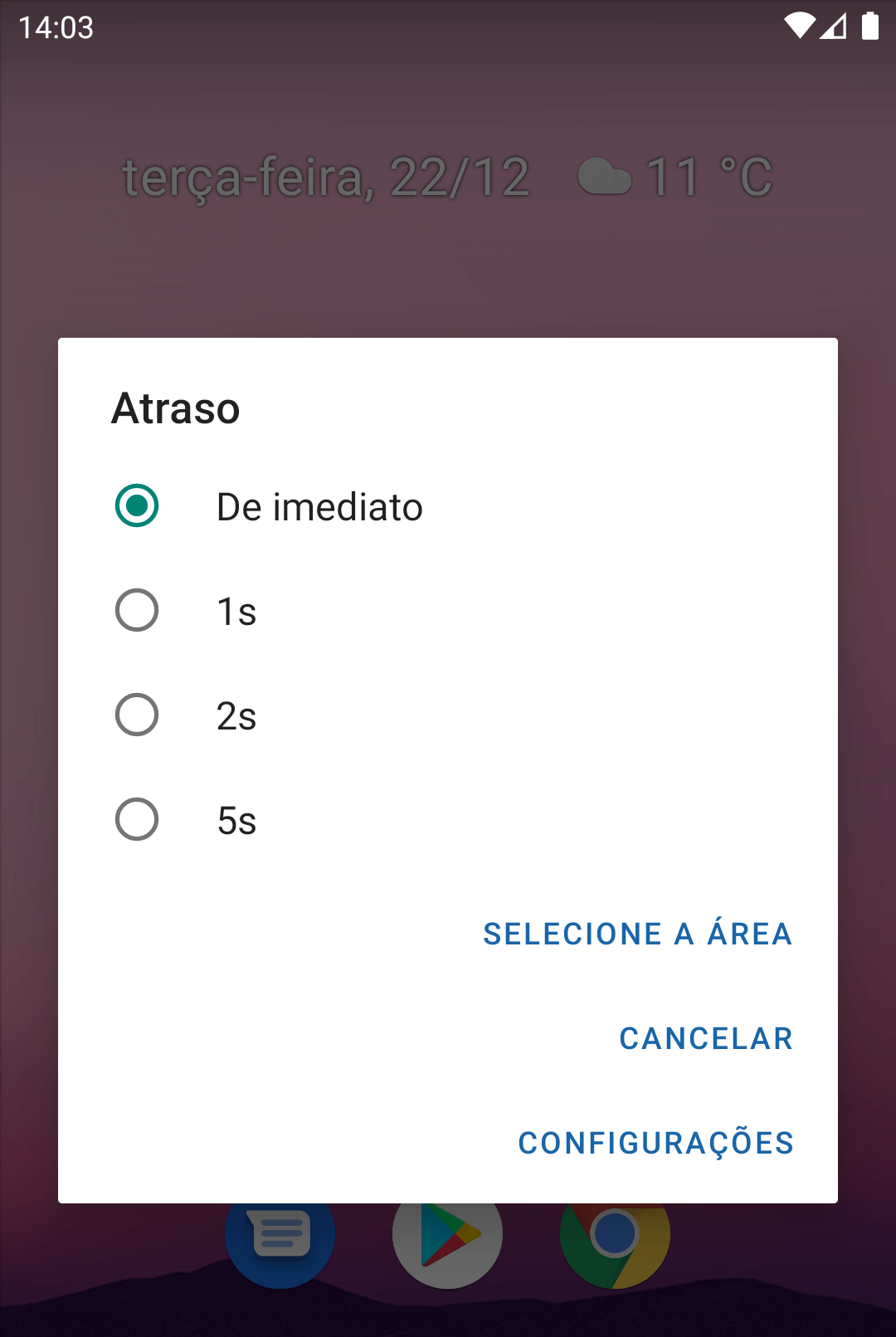This screenshot has width=896, height=1337.
Task: Select the "De imediato" radio button
Action: (x=137, y=506)
